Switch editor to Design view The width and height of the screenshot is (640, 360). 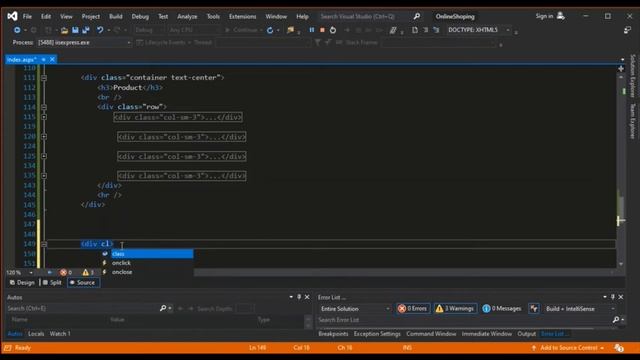pos(22,282)
